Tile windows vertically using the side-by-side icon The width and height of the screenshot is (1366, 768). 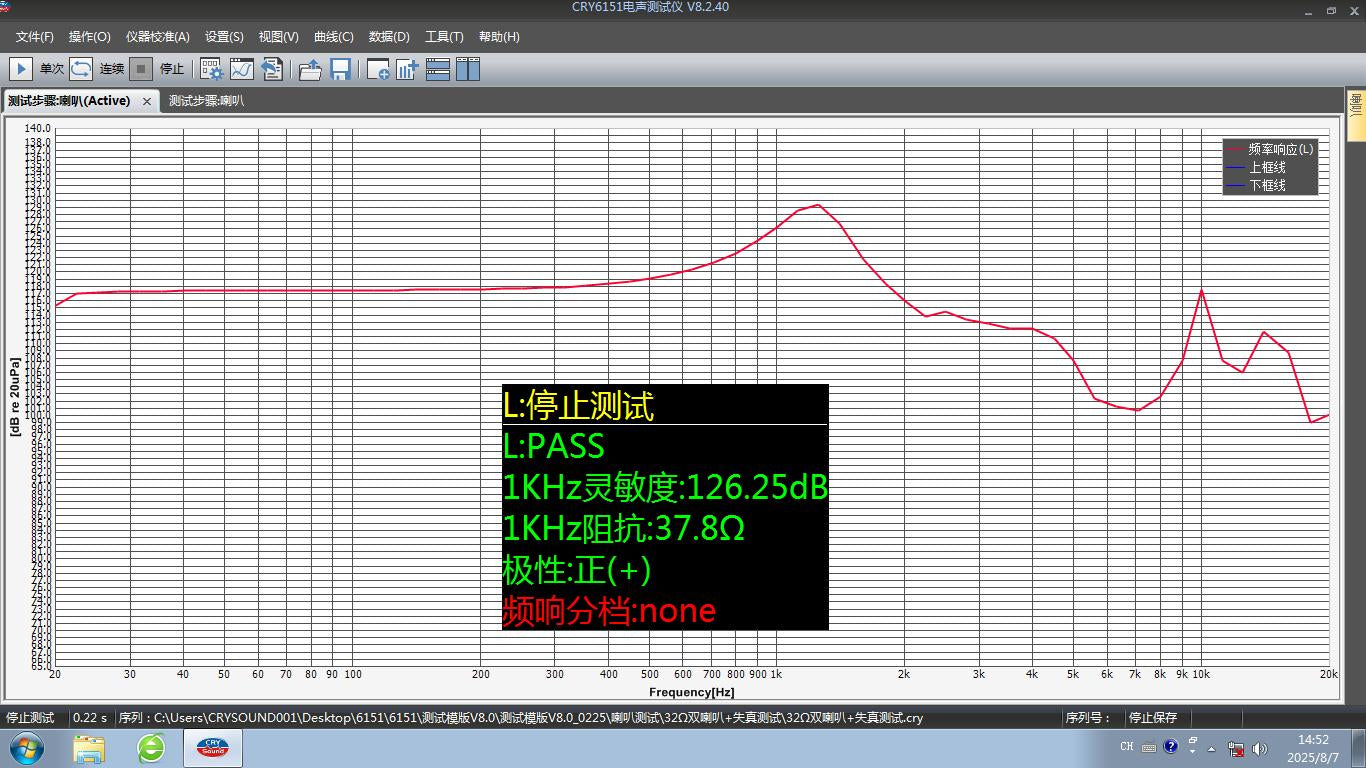click(468, 69)
